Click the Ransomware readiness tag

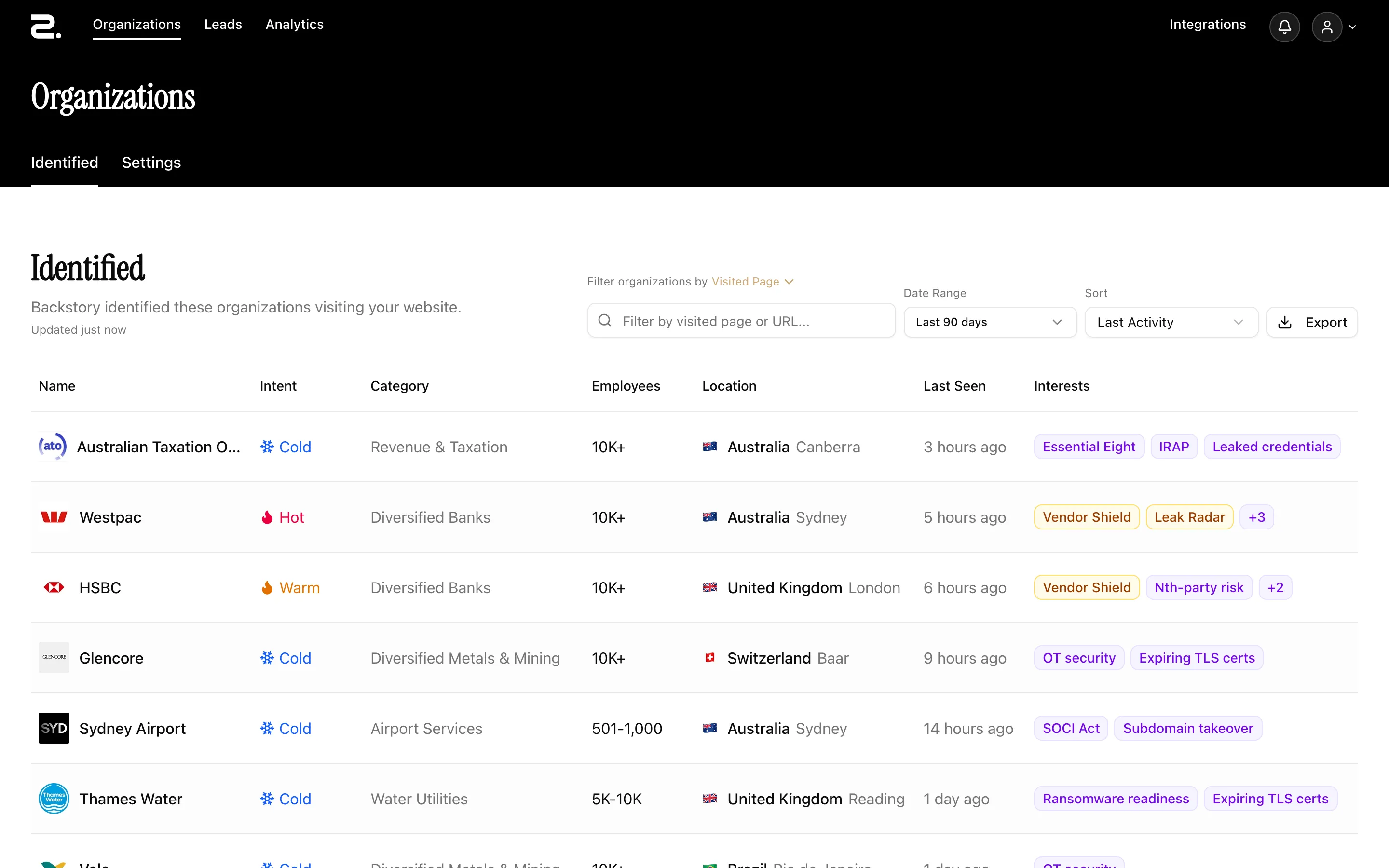click(1116, 799)
